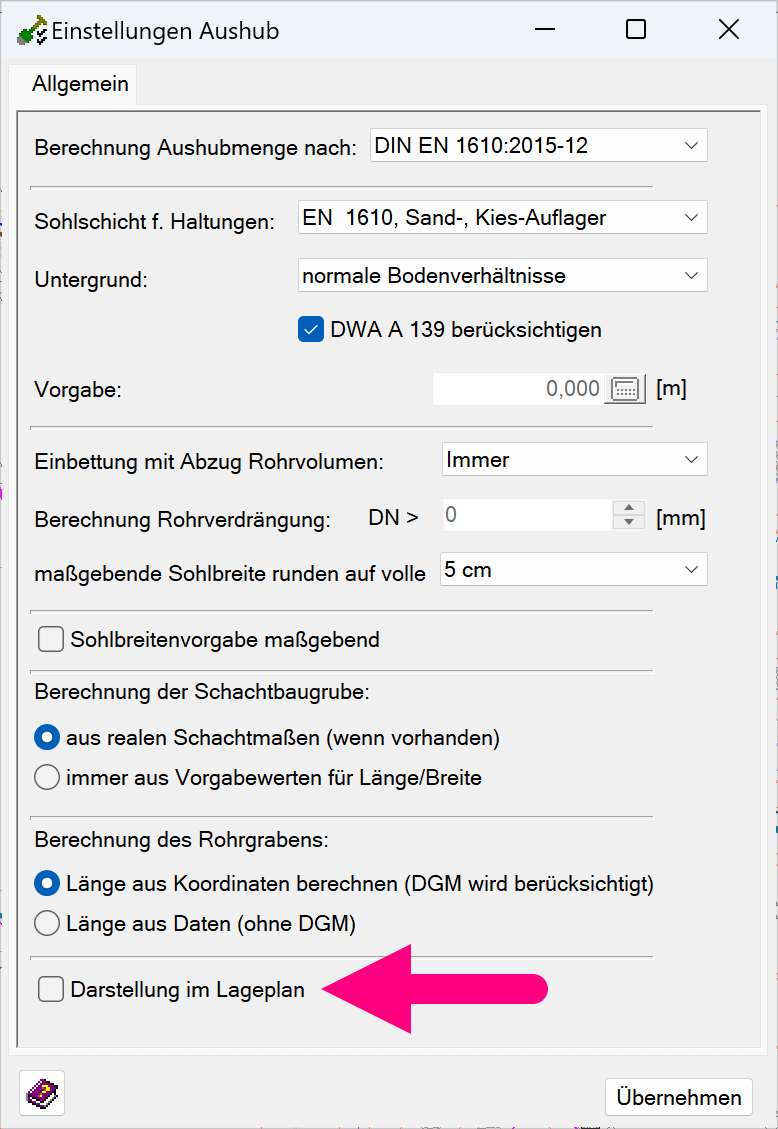Increase DN value with up stepper arrow
The width and height of the screenshot is (778, 1129).
[x=629, y=509]
